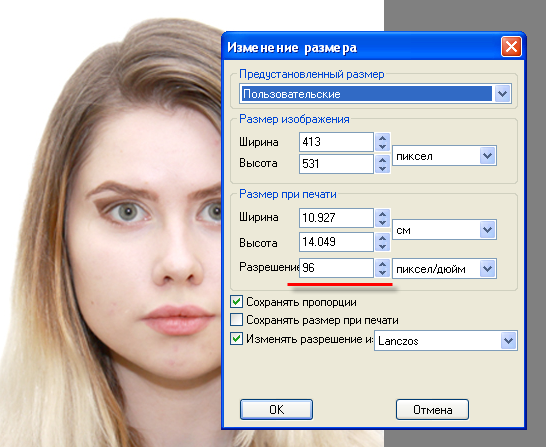The image size is (546, 447).
Task: Decrease print width stepper down arrow
Action: point(382,222)
